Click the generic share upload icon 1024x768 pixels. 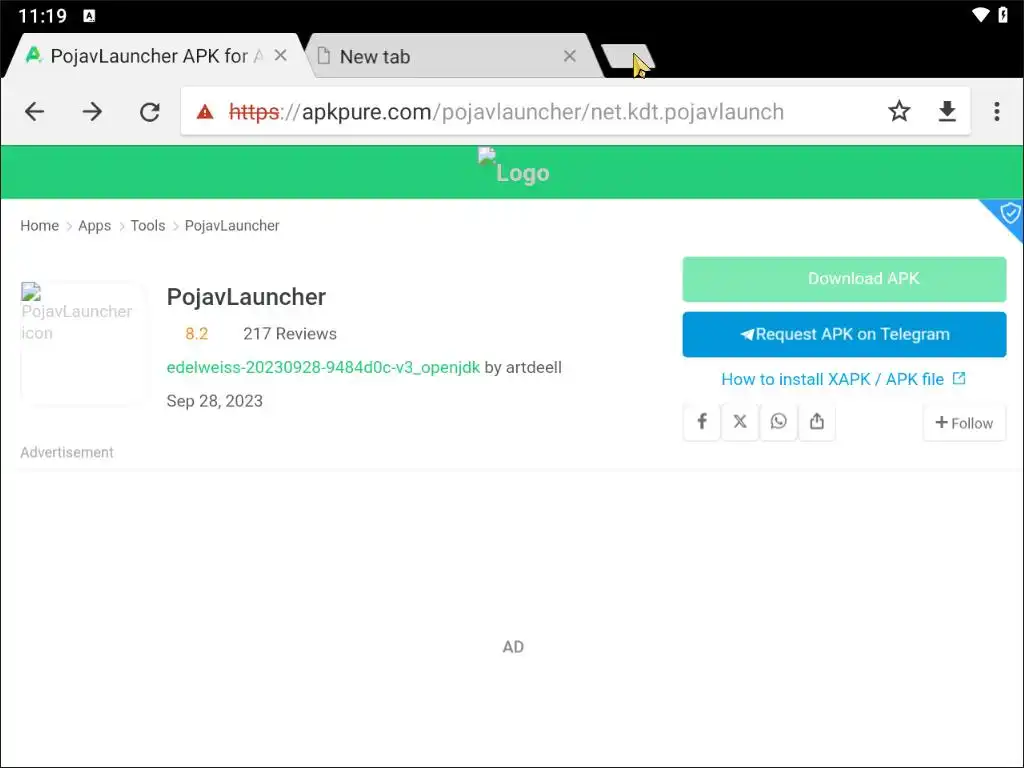(x=817, y=422)
